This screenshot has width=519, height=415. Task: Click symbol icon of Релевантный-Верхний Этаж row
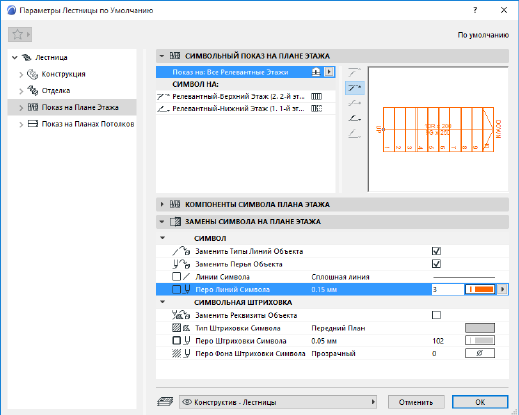point(316,97)
